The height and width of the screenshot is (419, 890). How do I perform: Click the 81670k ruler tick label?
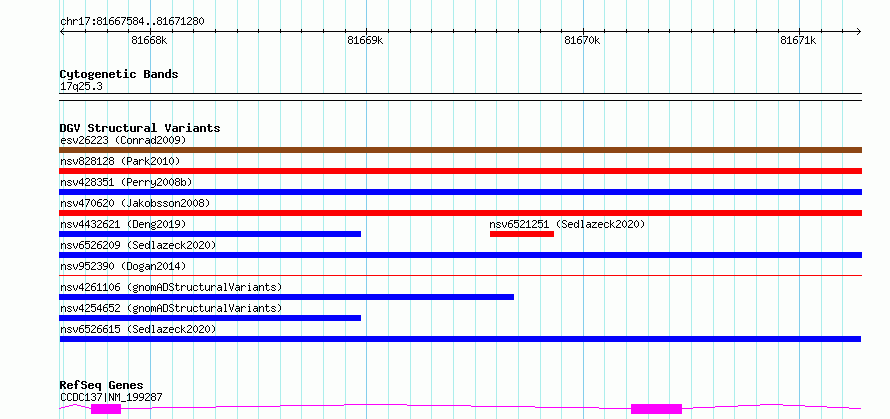[582, 40]
